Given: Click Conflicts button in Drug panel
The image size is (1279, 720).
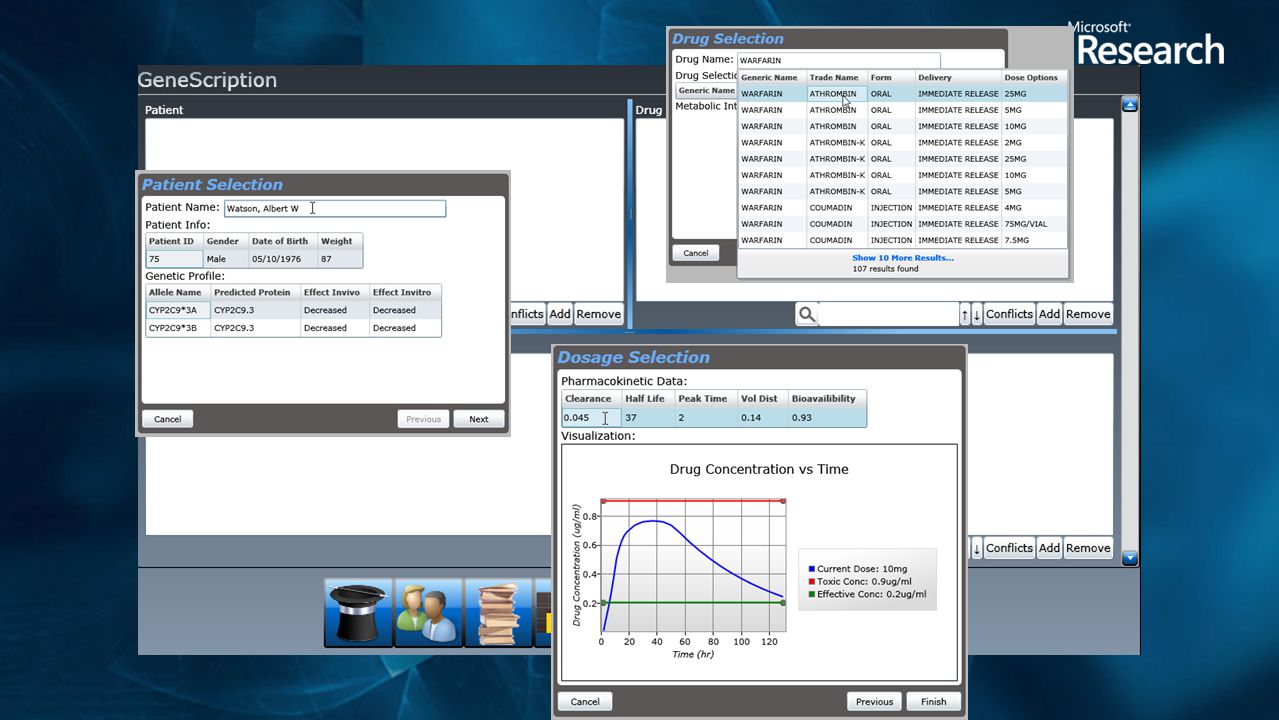Looking at the screenshot, I should [x=1009, y=314].
